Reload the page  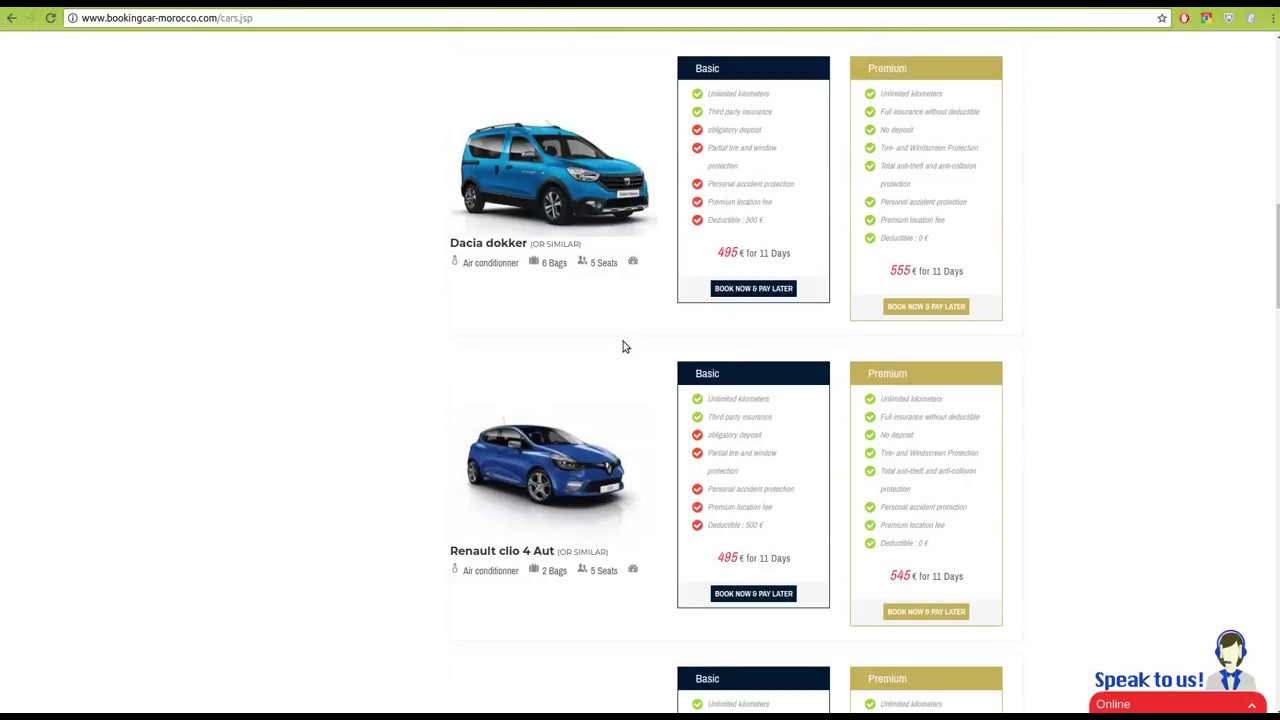[x=50, y=18]
